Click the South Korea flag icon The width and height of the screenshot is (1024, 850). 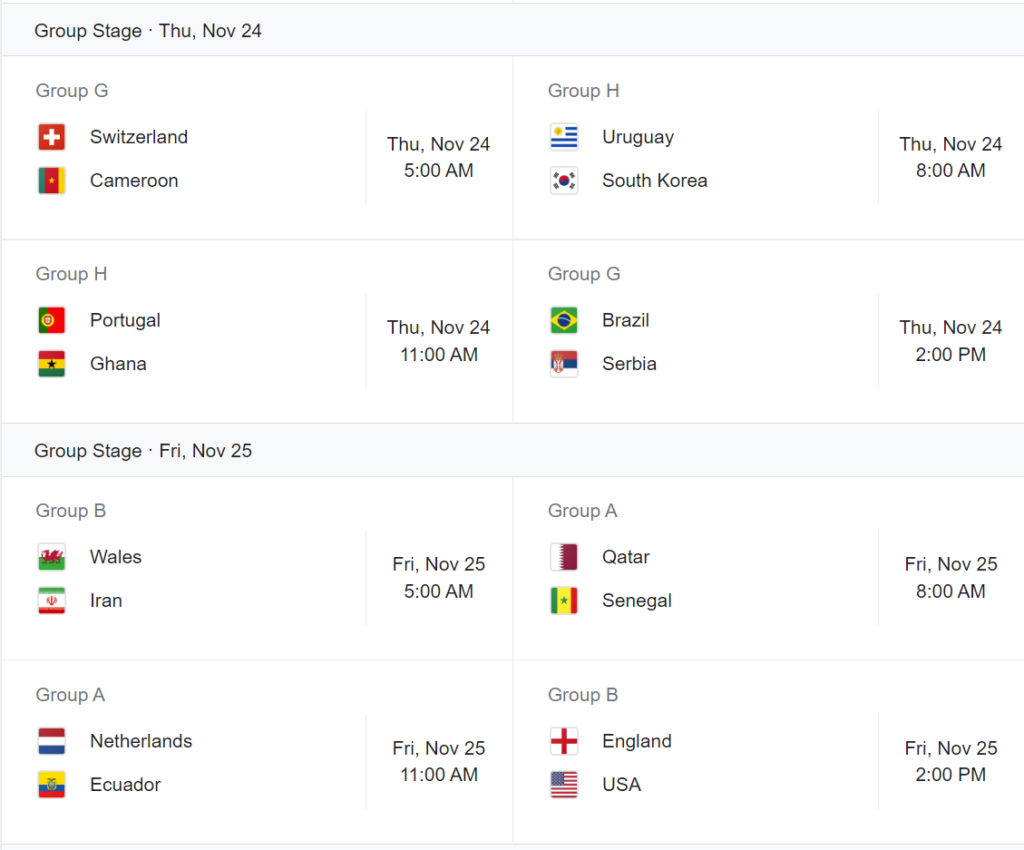564,181
